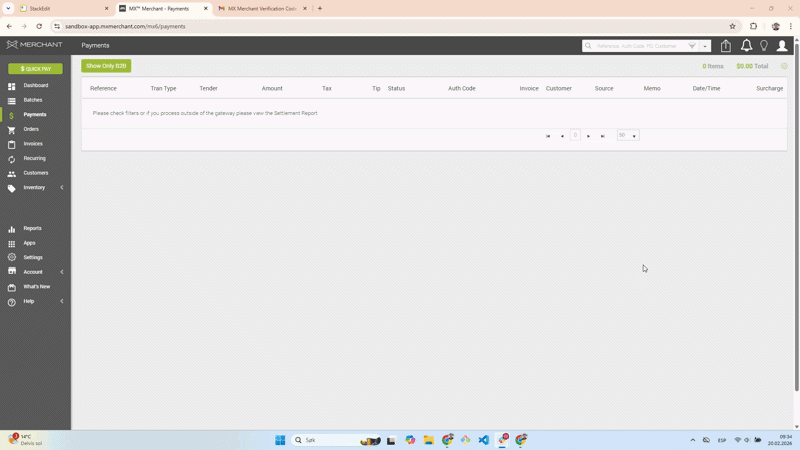Sort by Customer column header

click(559, 88)
